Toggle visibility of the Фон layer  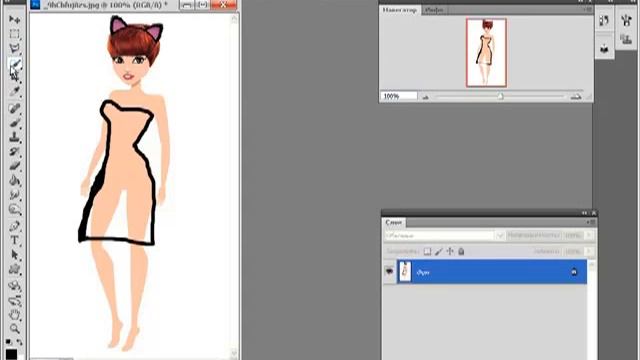[x=389, y=271]
